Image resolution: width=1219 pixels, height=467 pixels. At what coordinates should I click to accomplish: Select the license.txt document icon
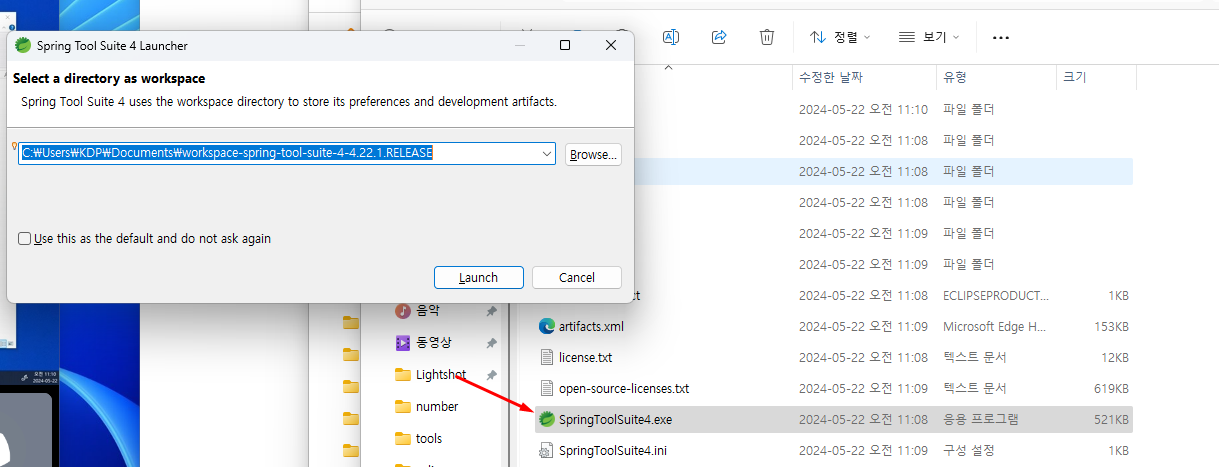[547, 357]
